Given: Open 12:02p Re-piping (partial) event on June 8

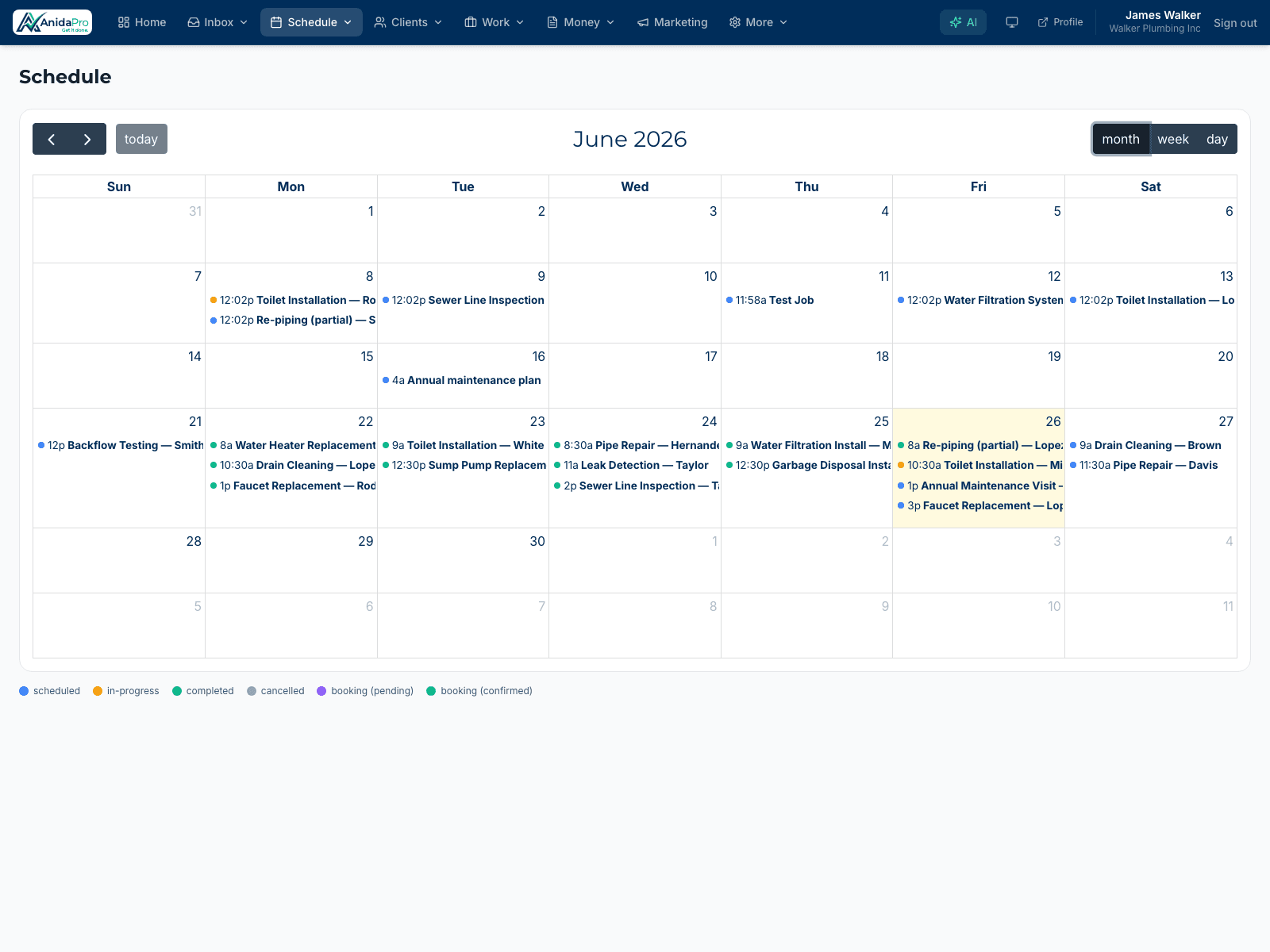Looking at the screenshot, I should tap(291, 320).
